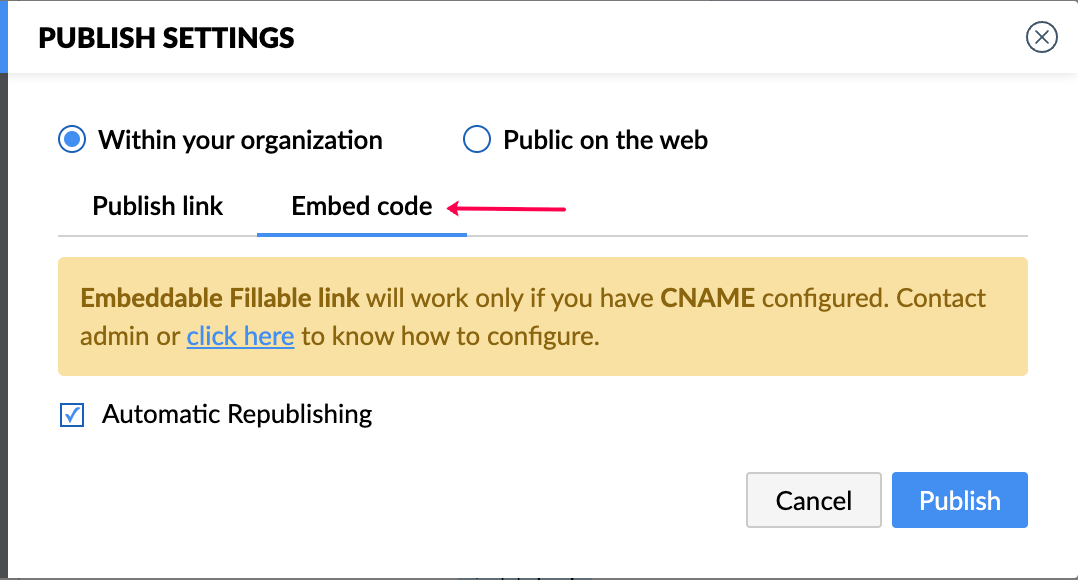Click the blue strip at dialog's left edge
The width and height of the screenshot is (1078, 580).
(3, 36)
